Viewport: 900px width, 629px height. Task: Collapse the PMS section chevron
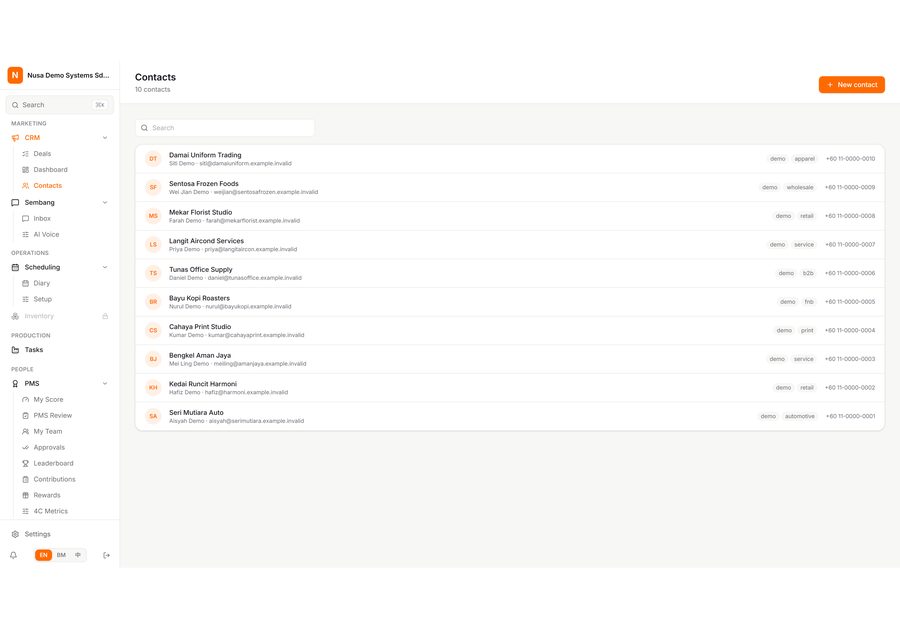[x=105, y=384]
